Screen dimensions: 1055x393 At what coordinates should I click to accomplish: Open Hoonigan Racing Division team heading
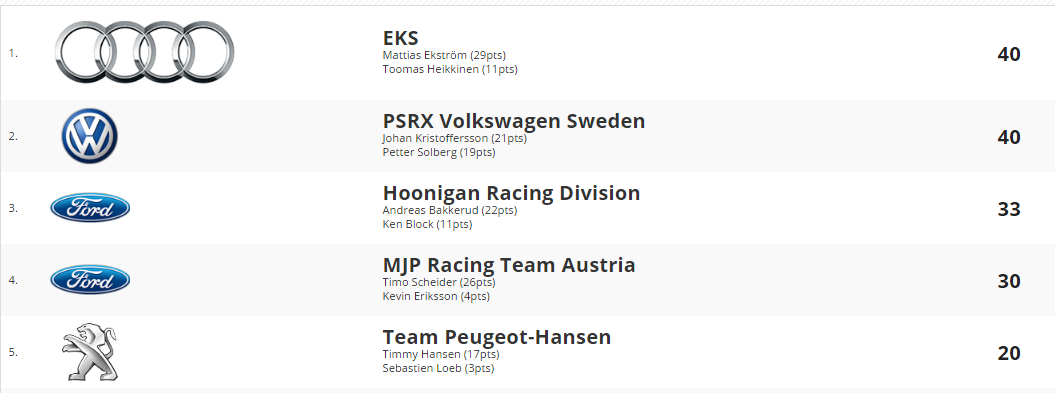pyautogui.click(x=511, y=193)
